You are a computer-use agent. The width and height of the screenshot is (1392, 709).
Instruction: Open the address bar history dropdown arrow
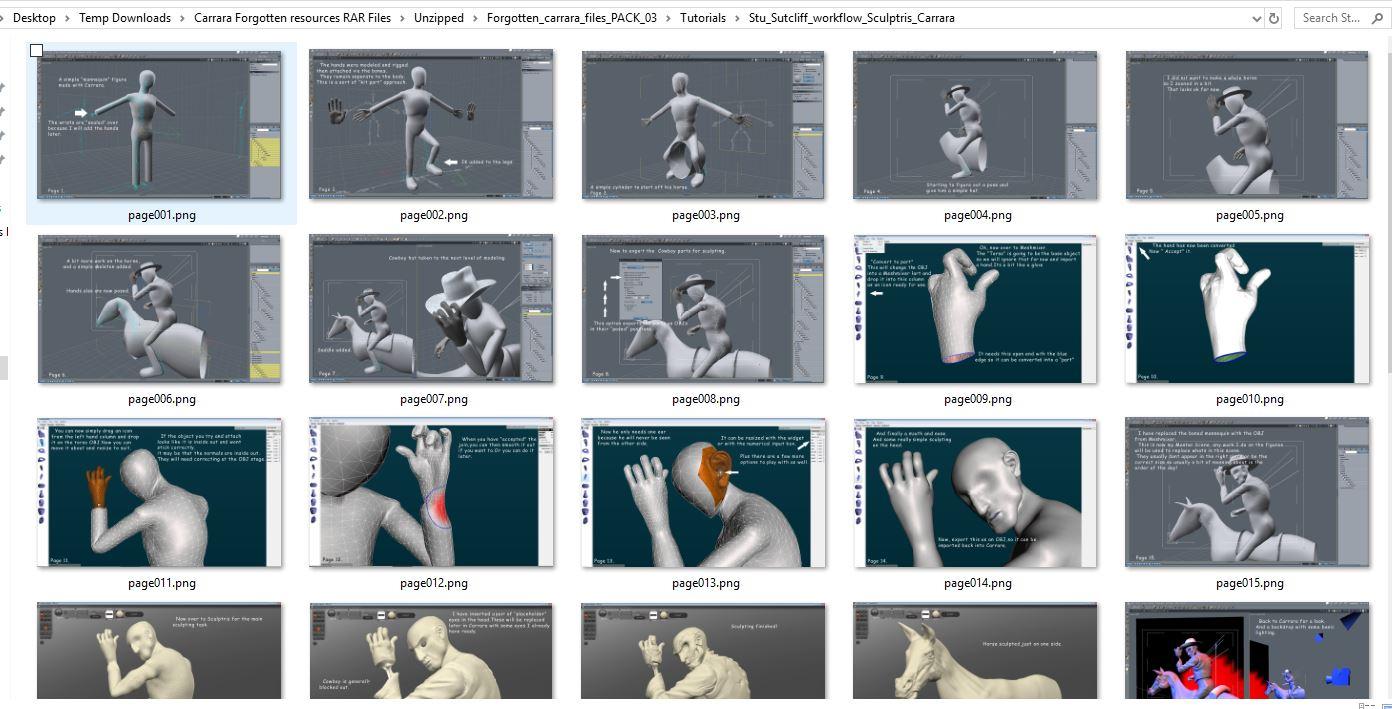[1256, 18]
